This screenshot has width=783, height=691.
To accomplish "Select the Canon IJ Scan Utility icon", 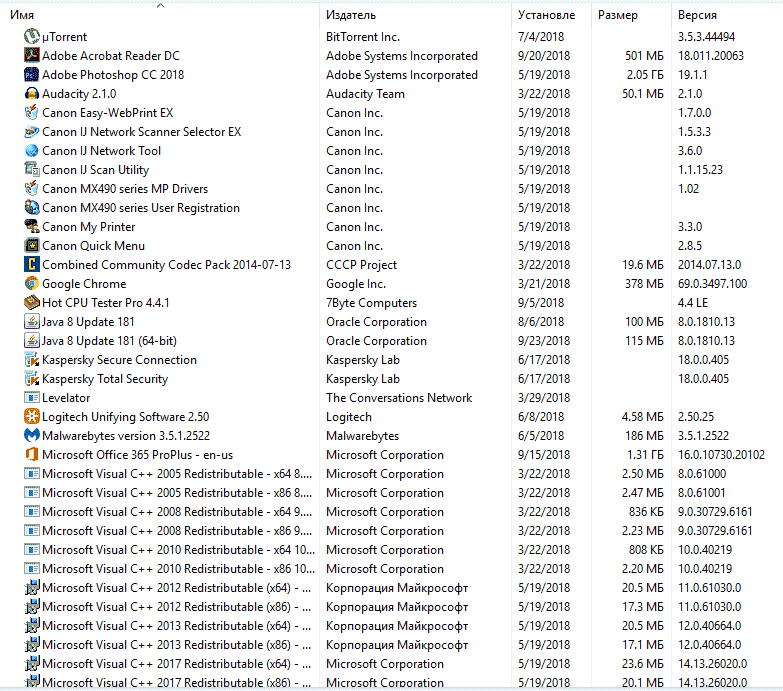I will [x=31, y=169].
